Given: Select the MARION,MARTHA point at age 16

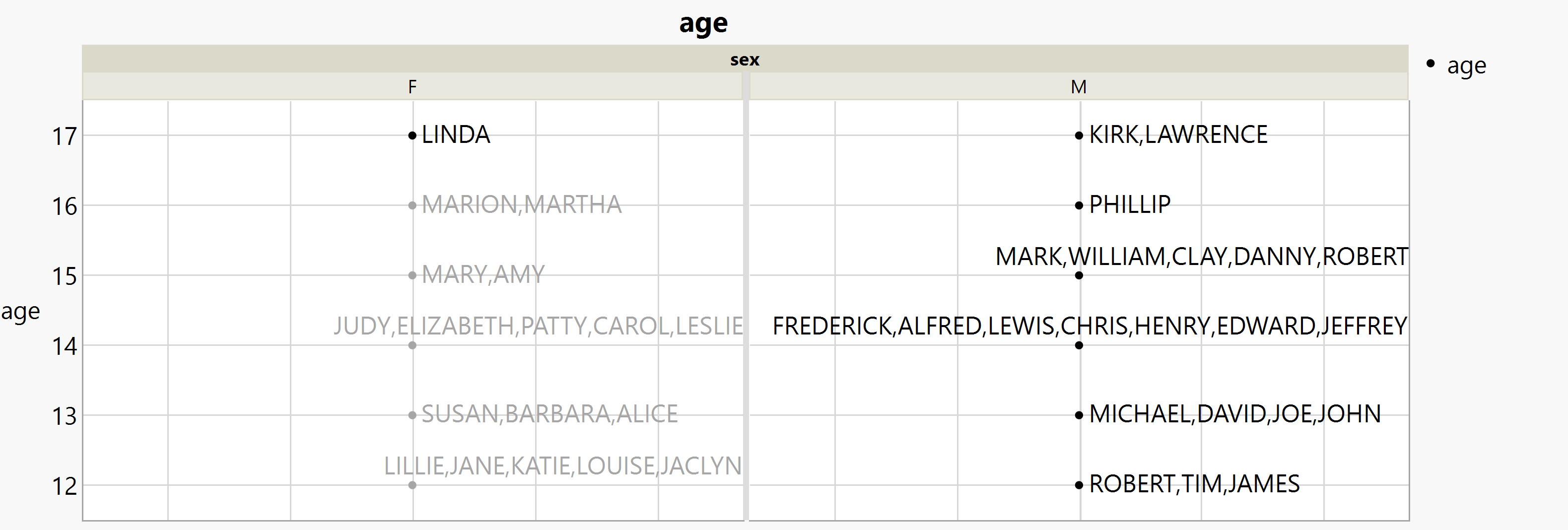Looking at the screenshot, I should (x=412, y=205).
